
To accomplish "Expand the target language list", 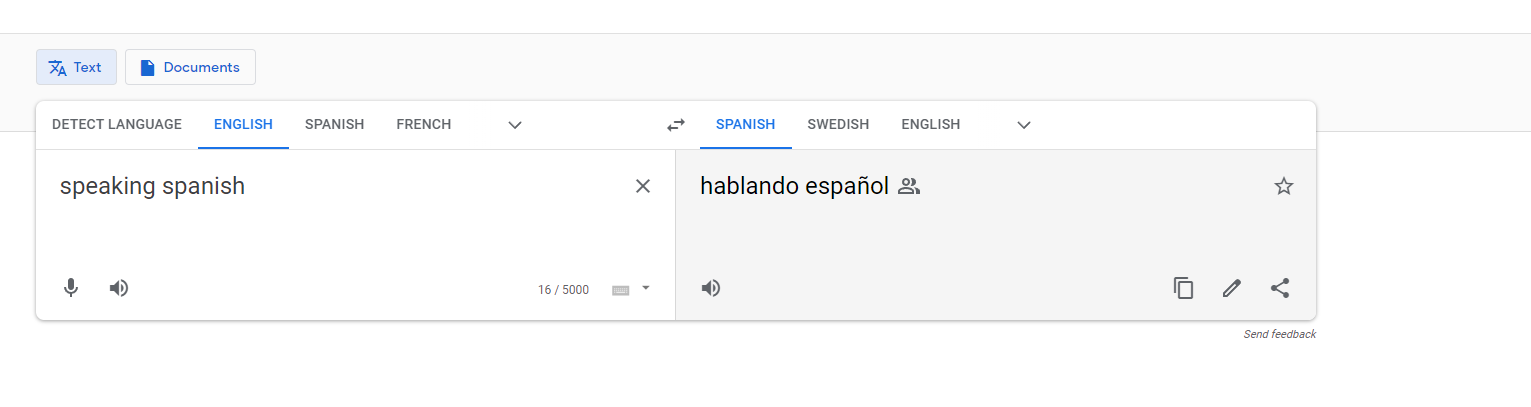I will (x=1023, y=125).
